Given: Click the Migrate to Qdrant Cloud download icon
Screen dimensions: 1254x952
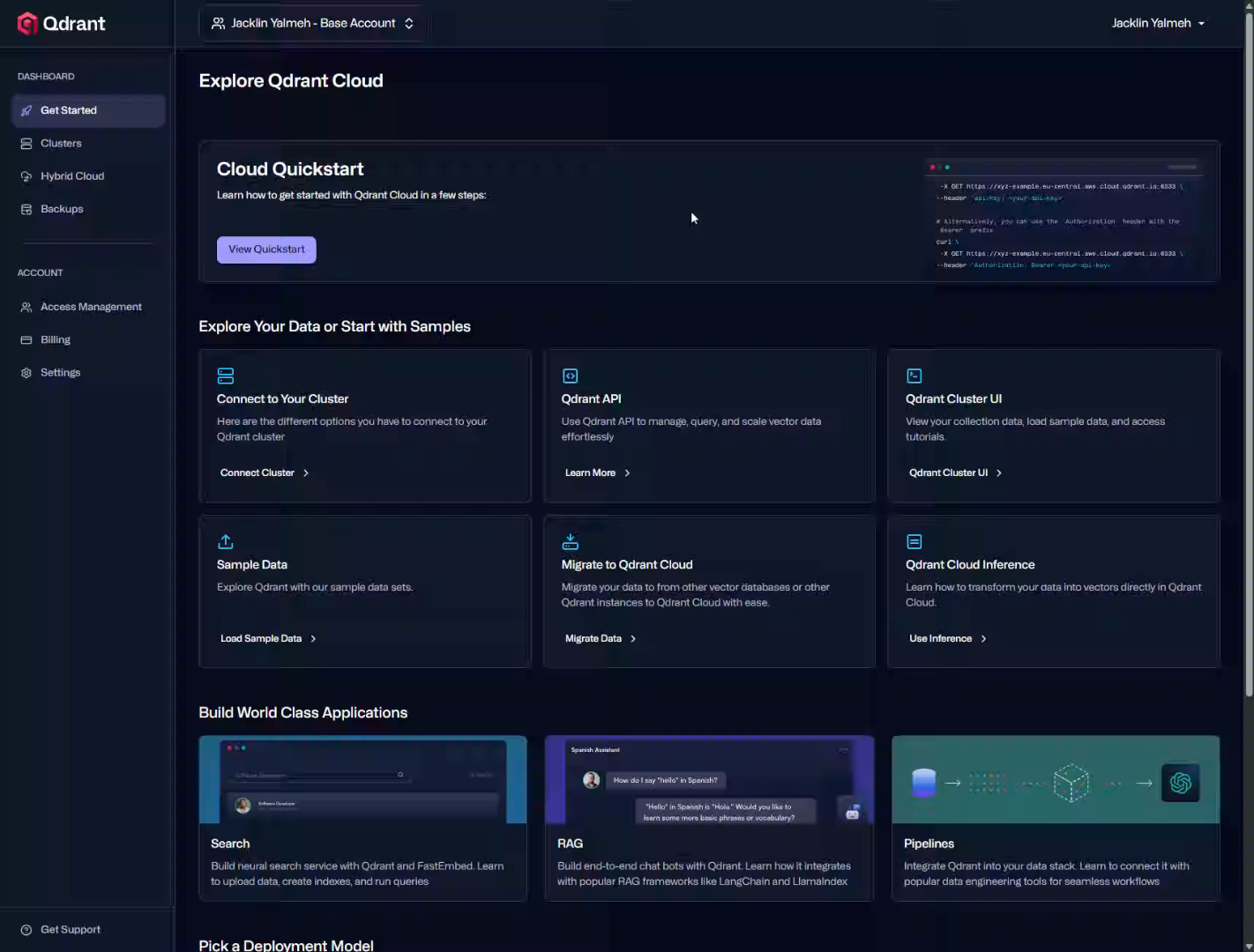Looking at the screenshot, I should click(x=571, y=541).
